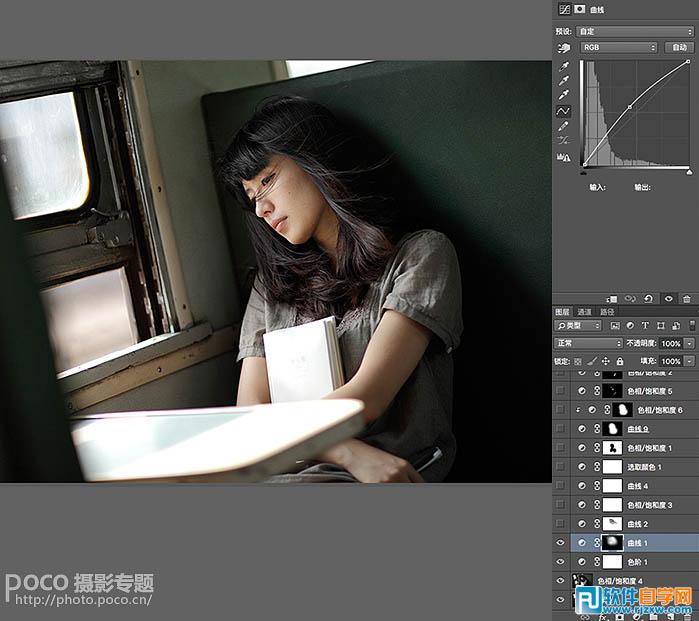The height and width of the screenshot is (621, 699).
Task: Hide the 曲线 1 layer
Action: (560, 543)
